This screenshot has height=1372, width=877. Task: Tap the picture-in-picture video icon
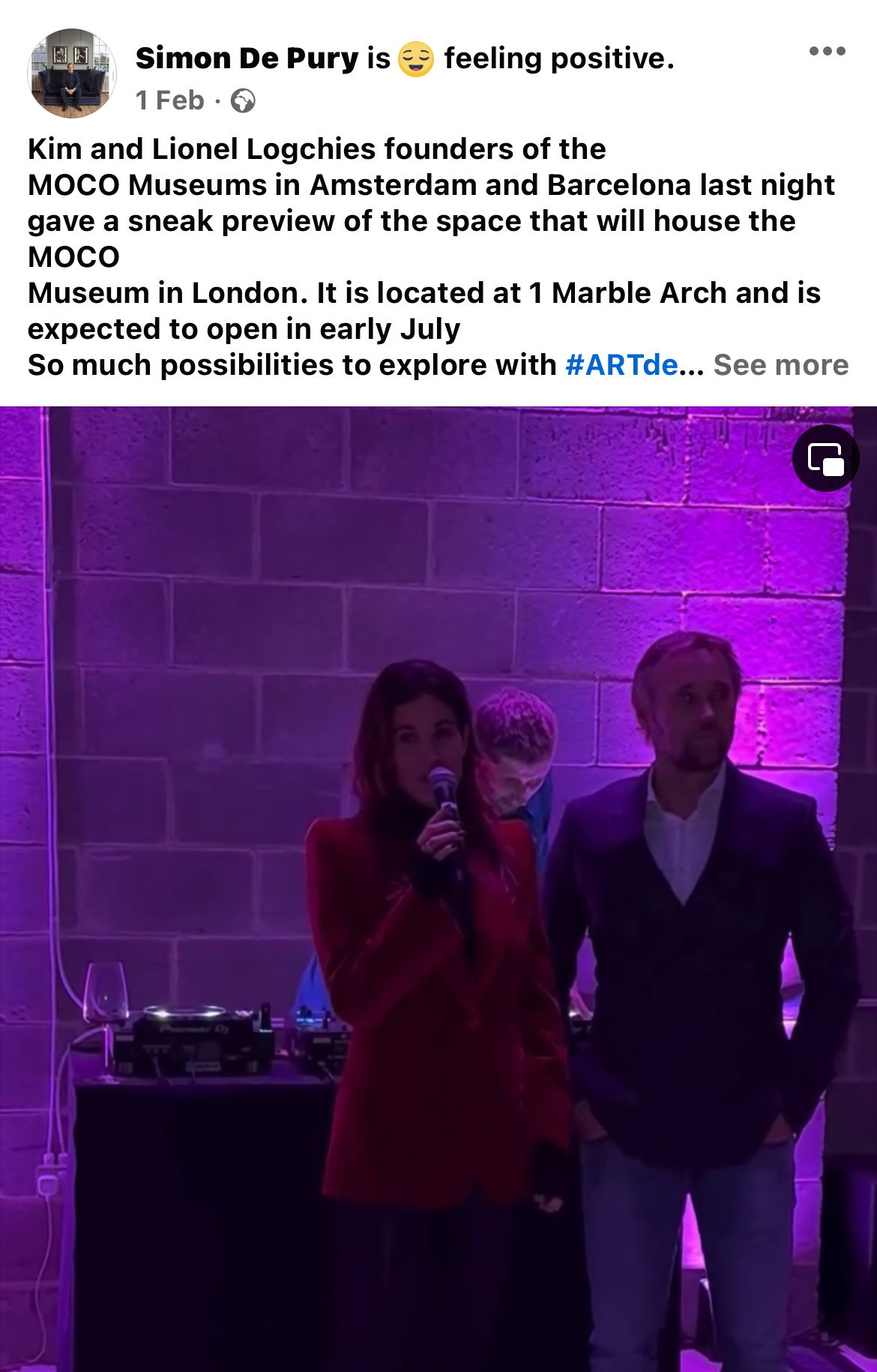[825, 458]
